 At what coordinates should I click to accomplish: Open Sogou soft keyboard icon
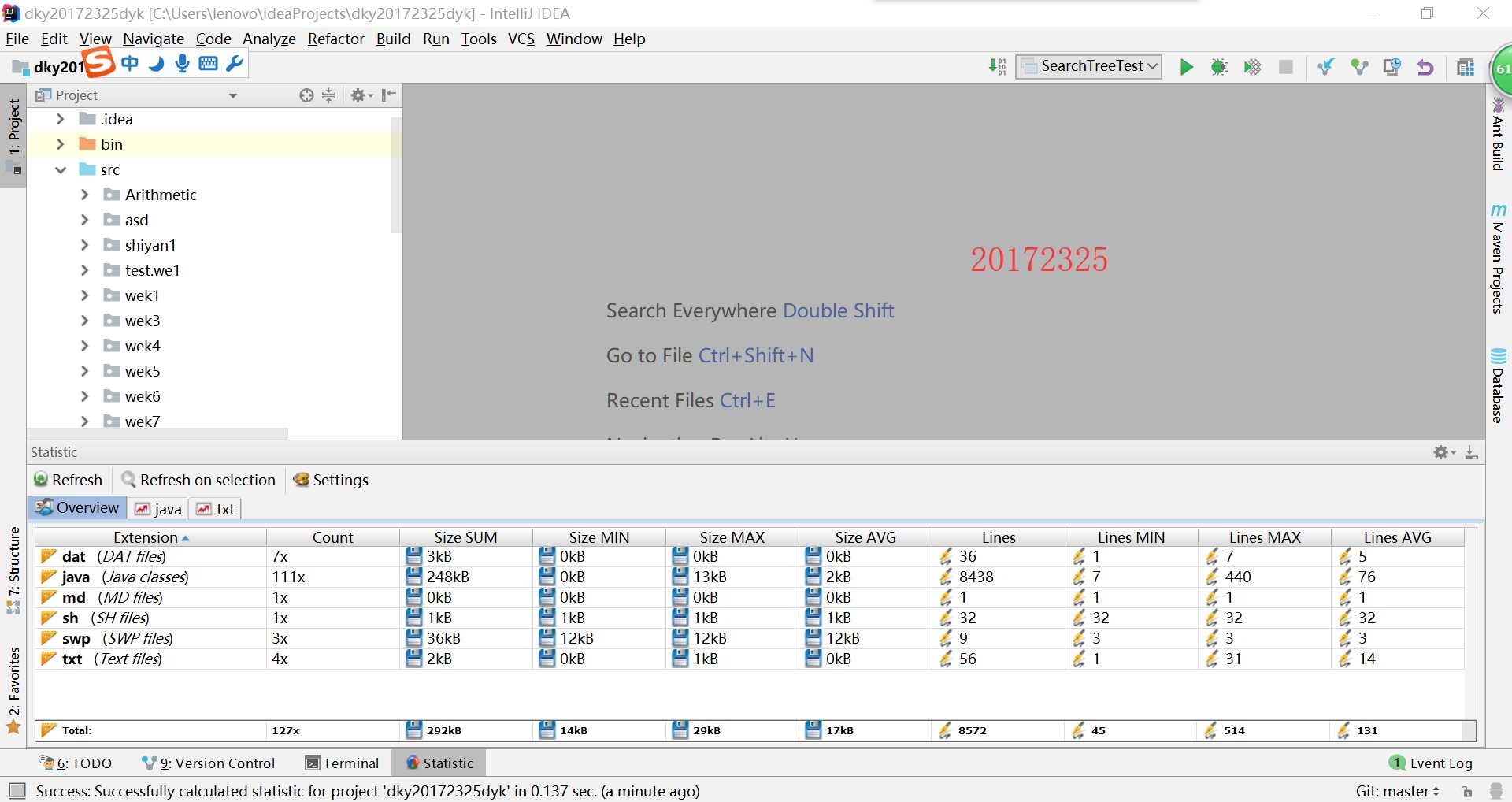[x=208, y=64]
